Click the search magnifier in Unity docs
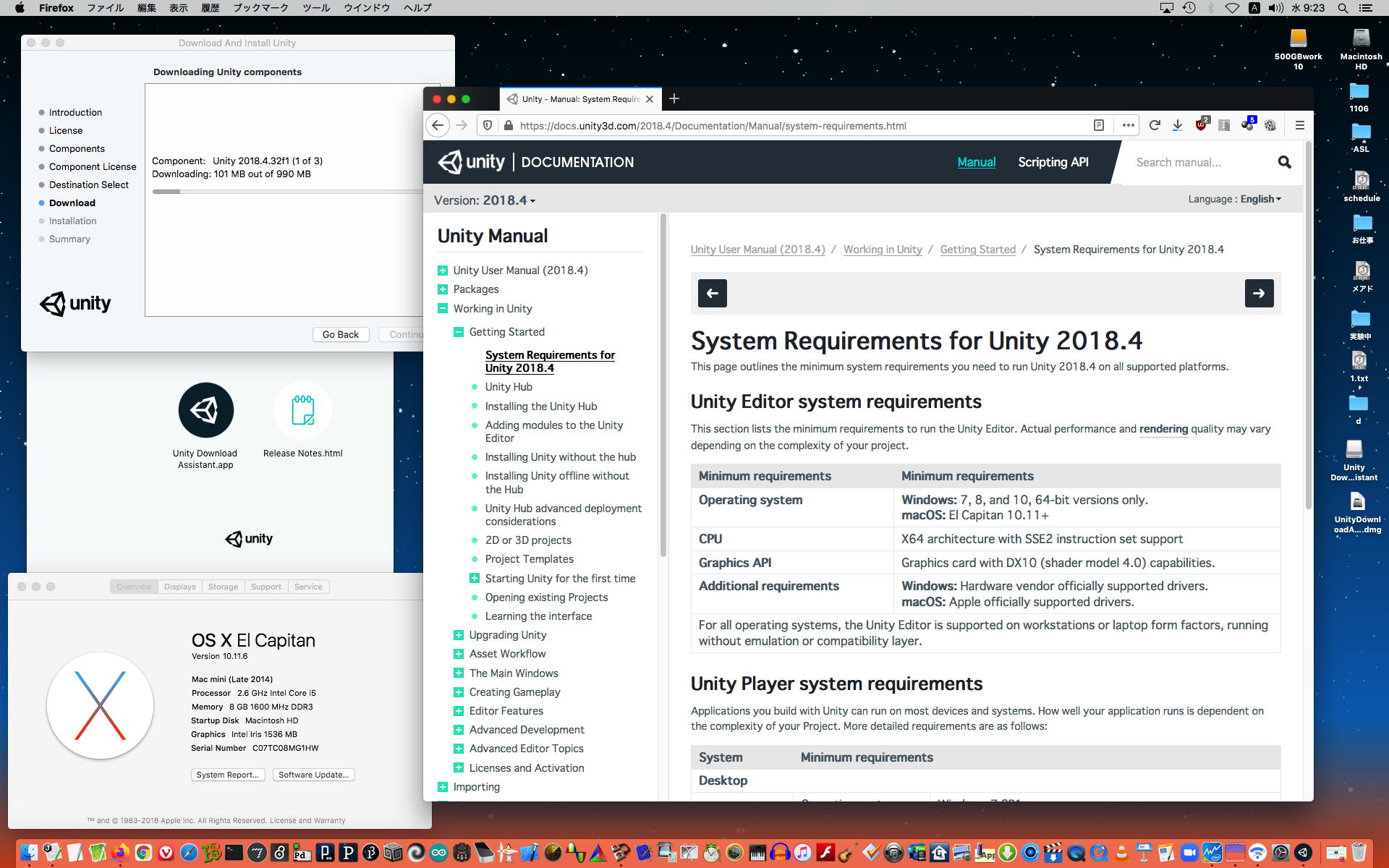Image resolution: width=1389 pixels, height=868 pixels. click(1284, 162)
